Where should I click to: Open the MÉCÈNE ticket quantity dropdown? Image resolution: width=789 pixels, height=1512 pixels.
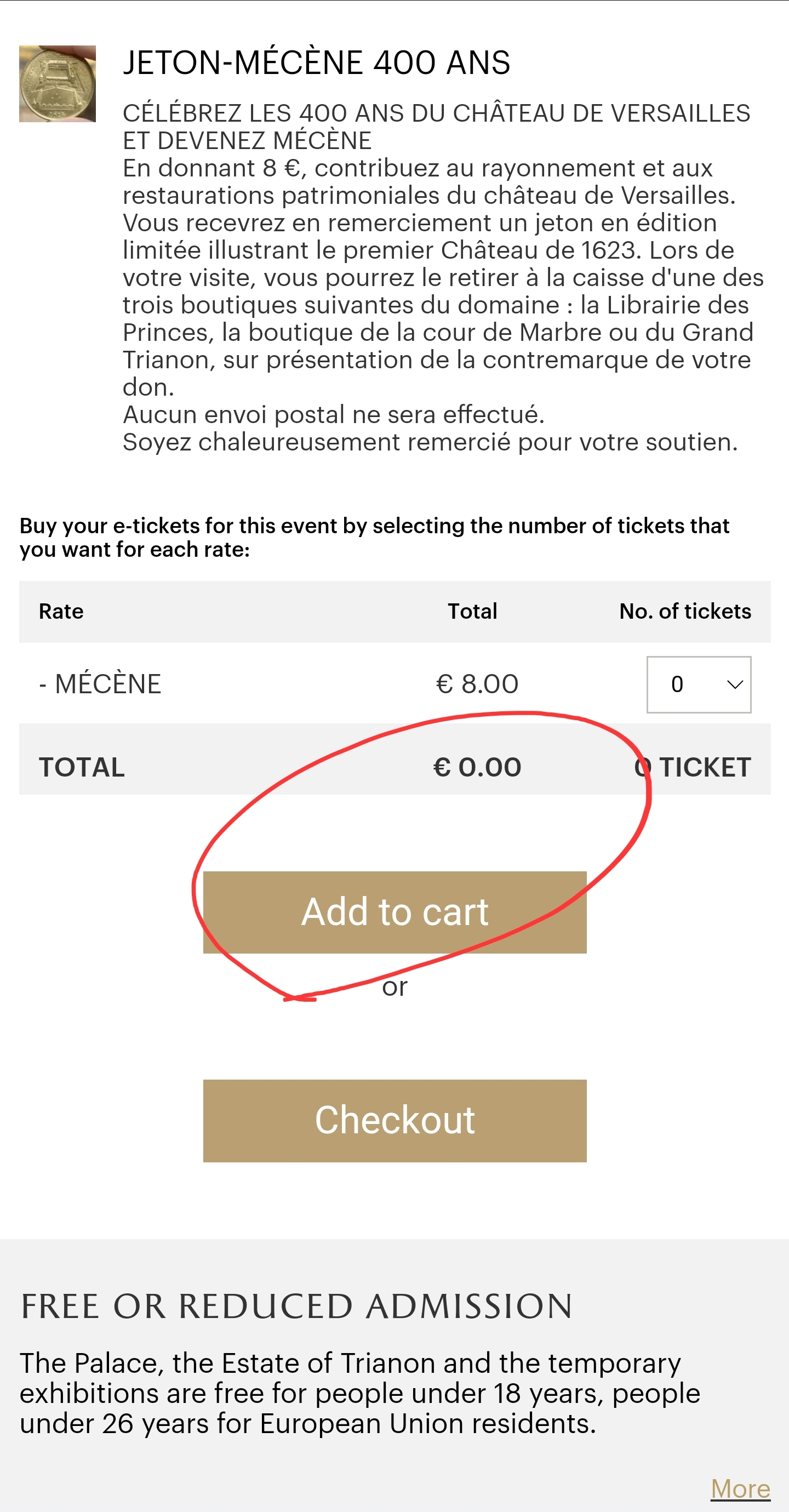coord(698,684)
